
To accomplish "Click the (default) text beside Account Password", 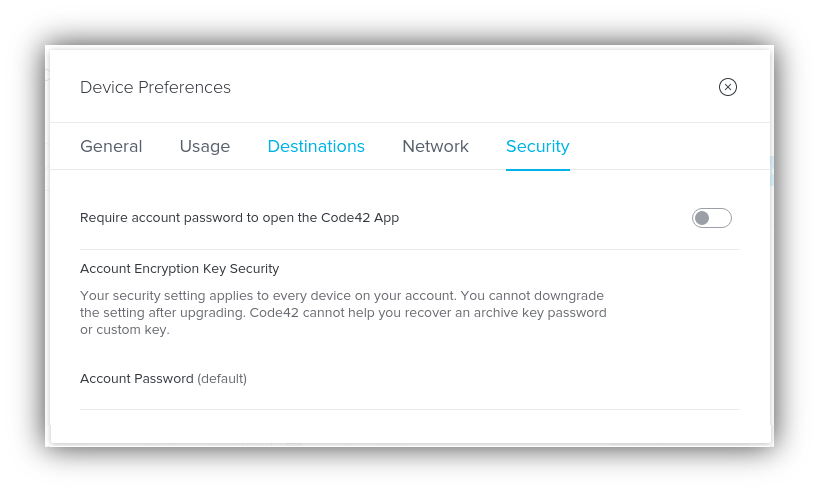I will click(x=222, y=378).
